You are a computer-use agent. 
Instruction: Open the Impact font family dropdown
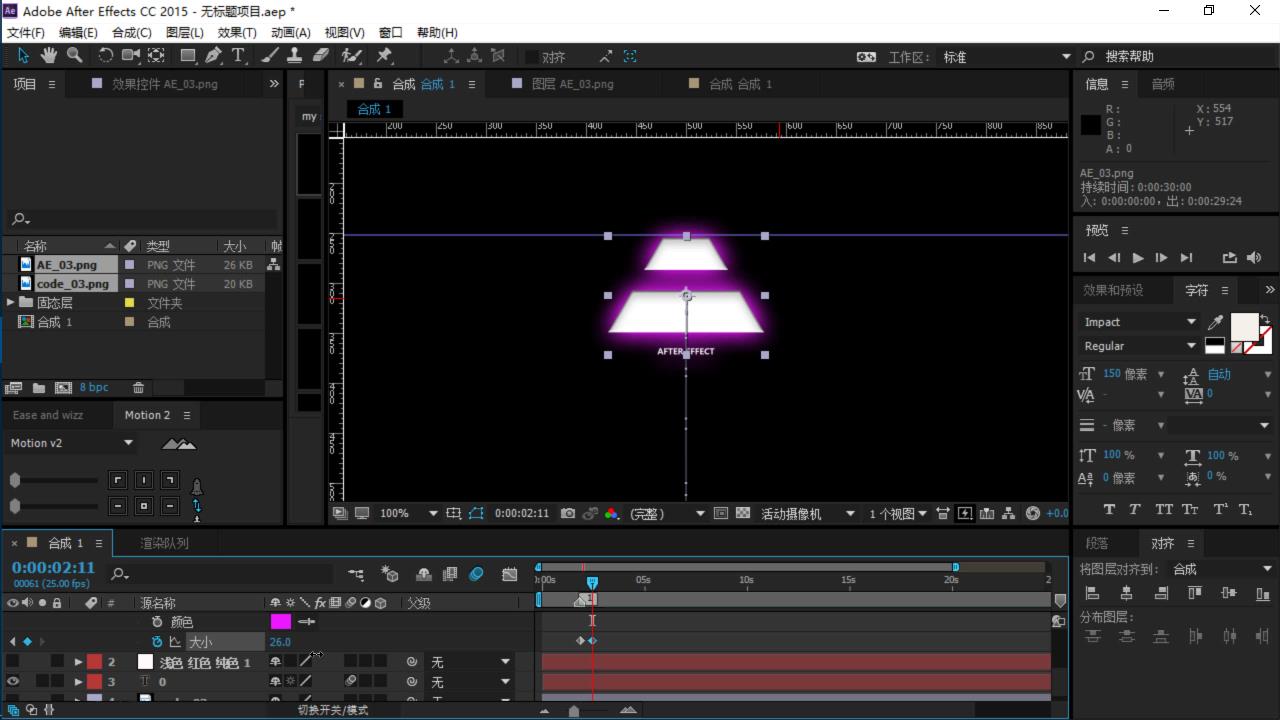(1138, 322)
